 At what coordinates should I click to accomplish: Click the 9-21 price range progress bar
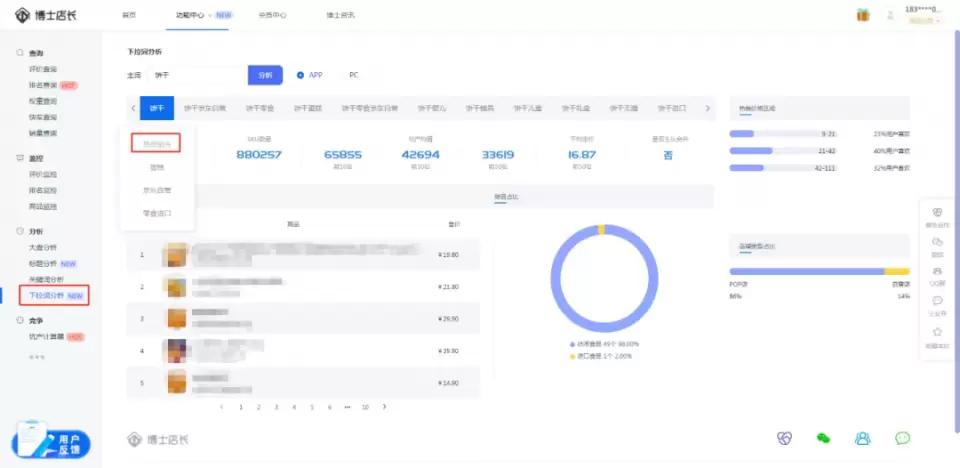(784, 134)
